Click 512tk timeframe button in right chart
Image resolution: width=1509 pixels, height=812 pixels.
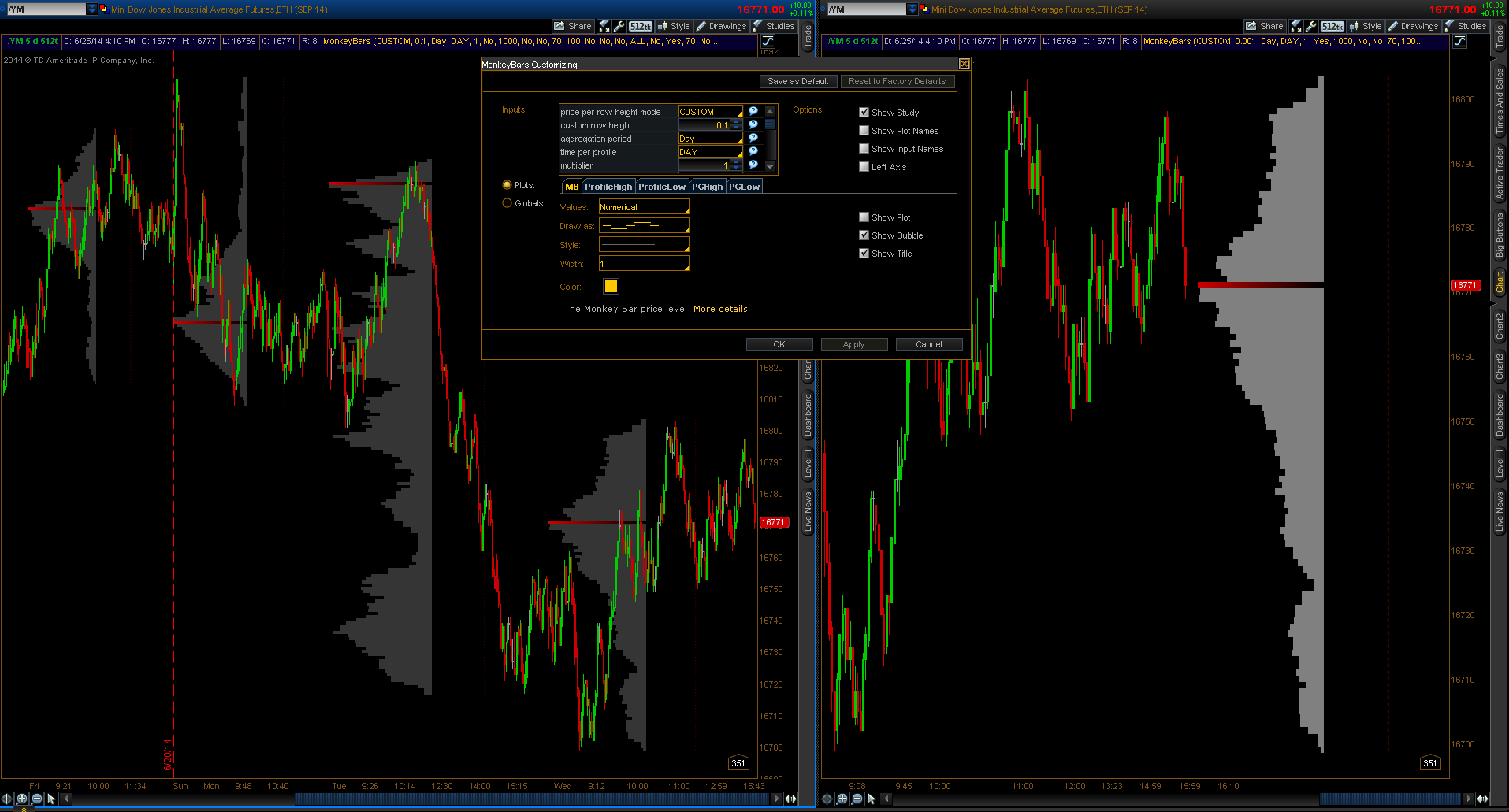click(x=1332, y=26)
